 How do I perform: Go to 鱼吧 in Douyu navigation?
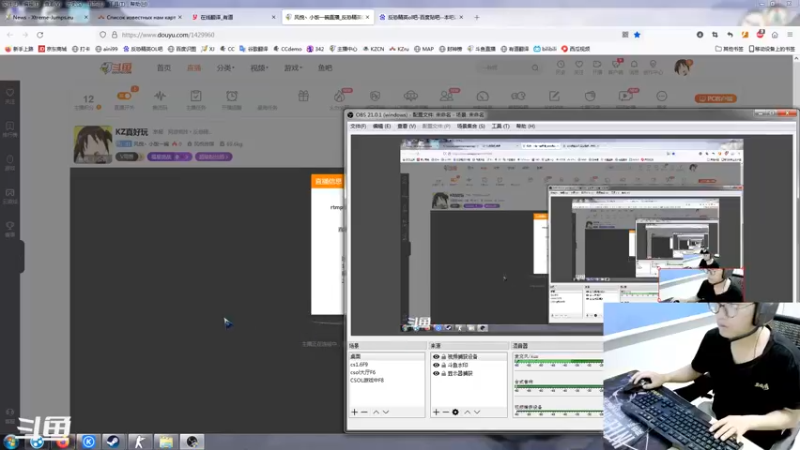coord(325,67)
